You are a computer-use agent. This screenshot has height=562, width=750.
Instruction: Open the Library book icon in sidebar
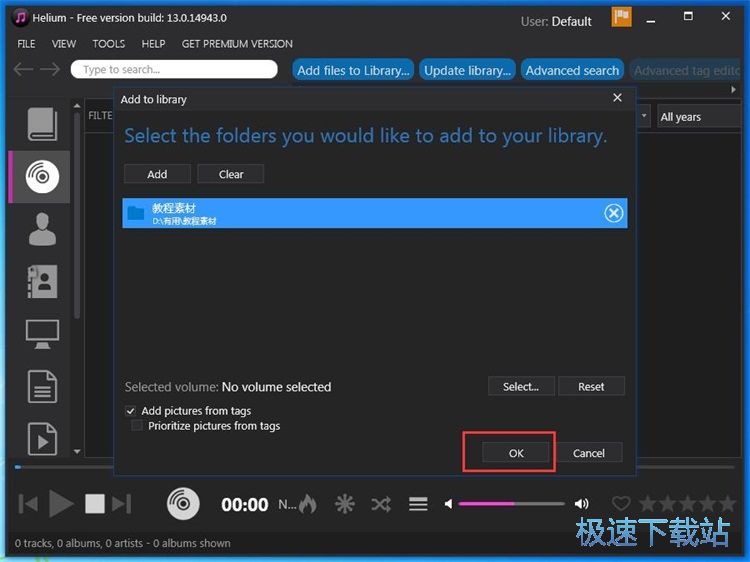(42, 124)
